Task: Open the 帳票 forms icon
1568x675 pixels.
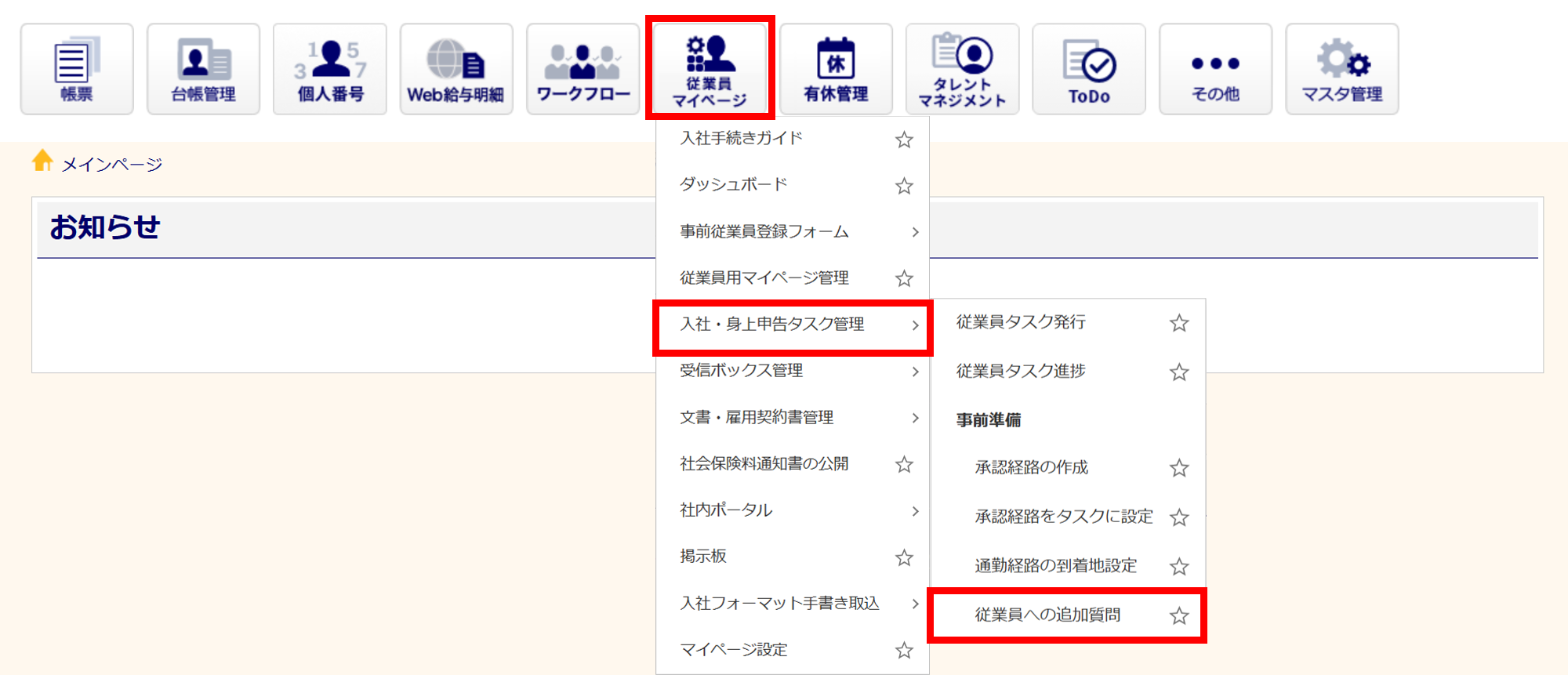Action: pos(77,69)
